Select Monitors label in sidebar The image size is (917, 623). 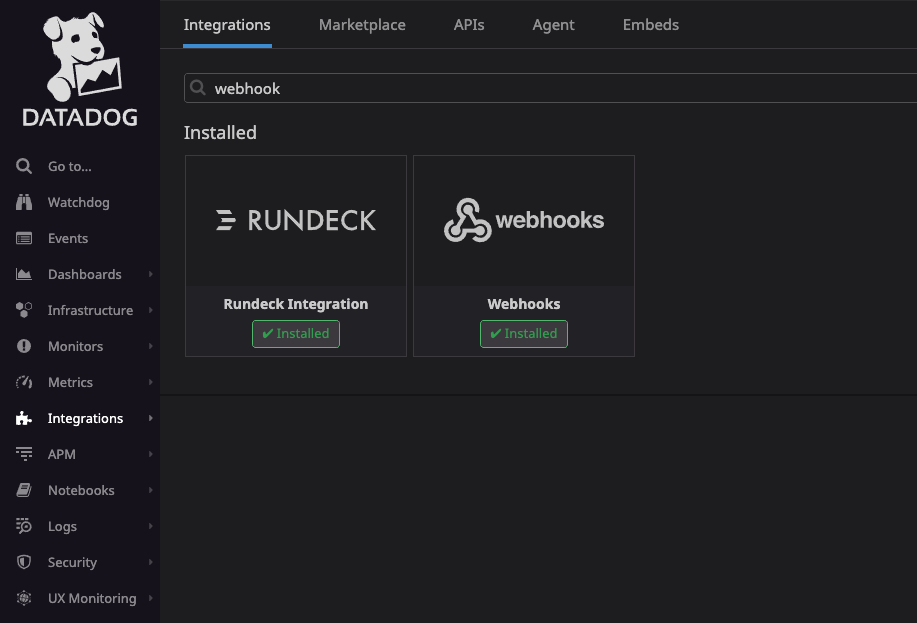click(x=75, y=346)
